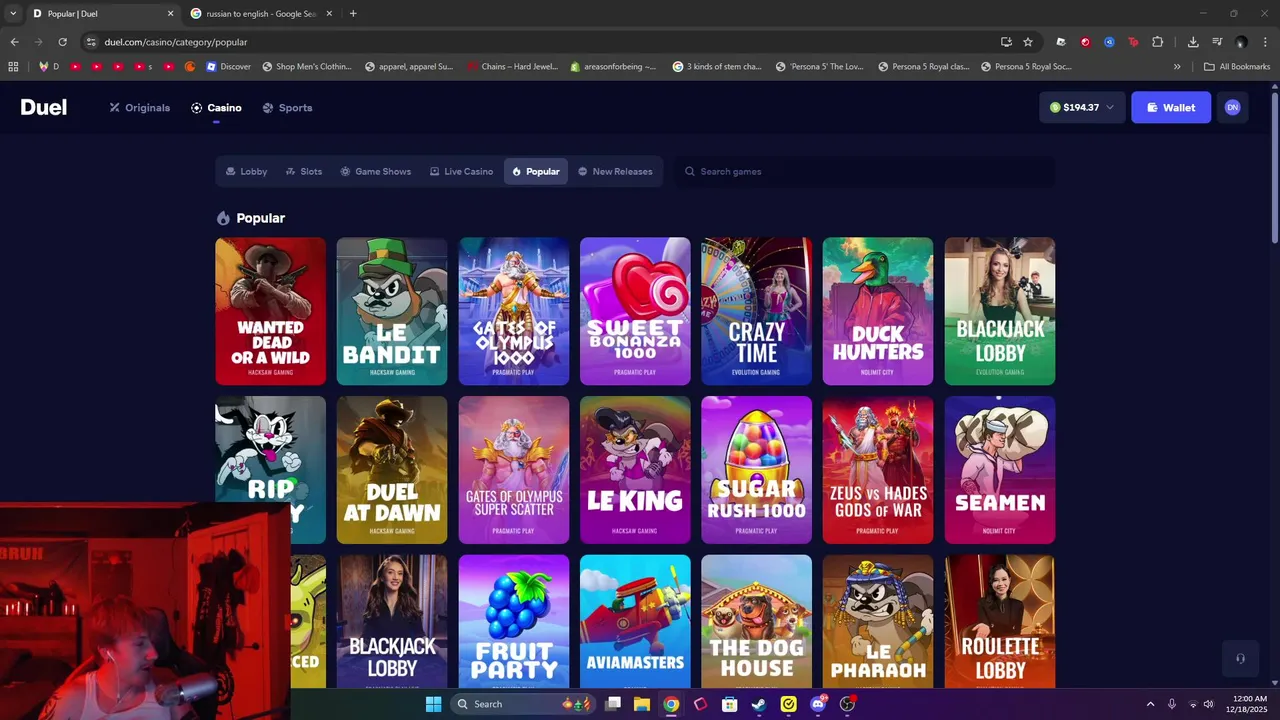Open File Explorer from the taskbar
This screenshot has height=720, width=1280.
click(x=642, y=704)
